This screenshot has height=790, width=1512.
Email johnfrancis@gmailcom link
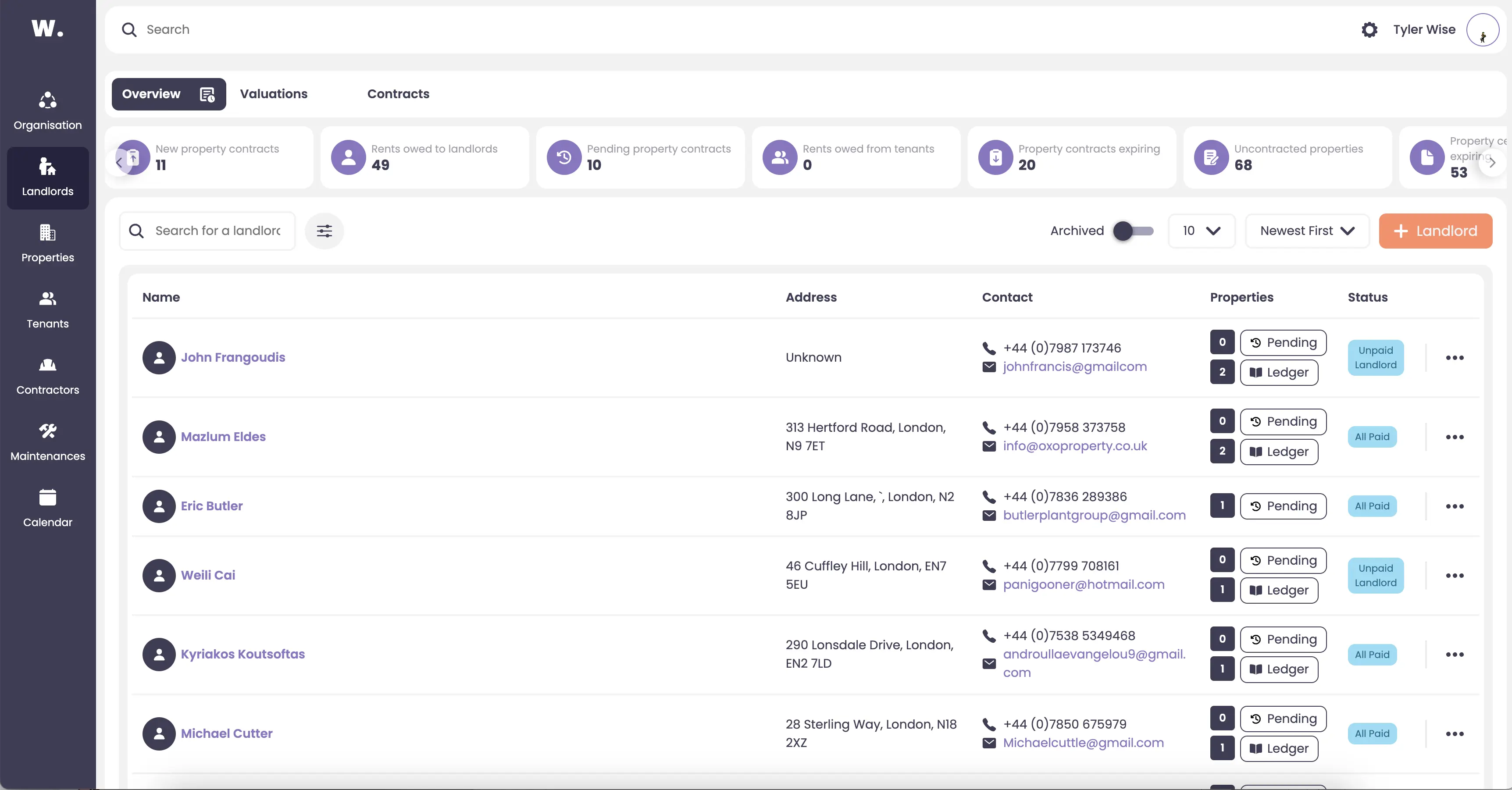[x=1075, y=367]
